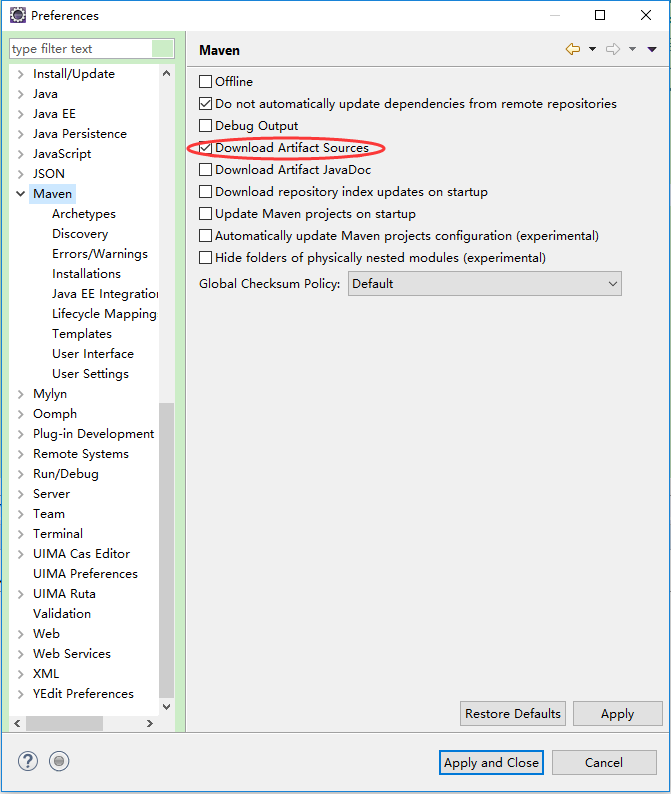Clear the filter text box button
The image size is (671, 794).
163,49
